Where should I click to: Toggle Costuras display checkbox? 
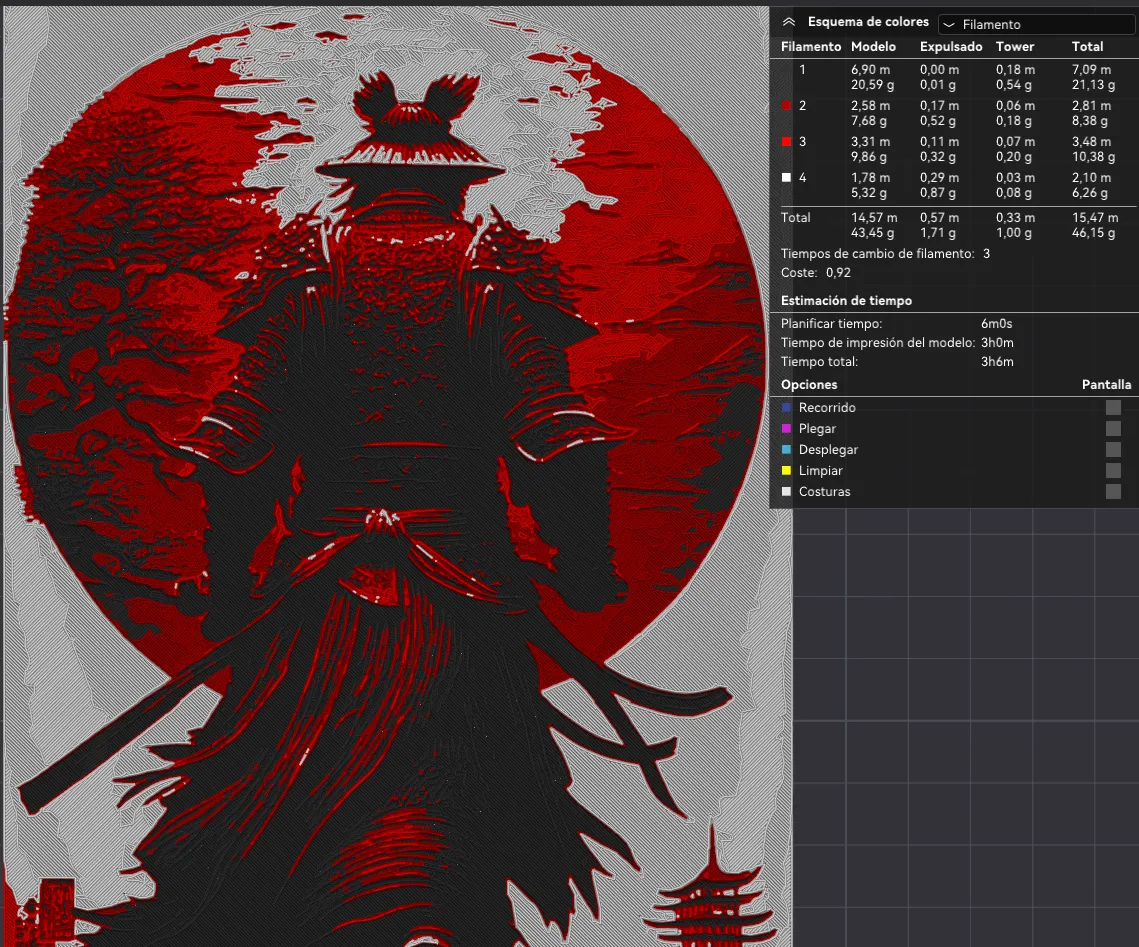pos(1113,492)
